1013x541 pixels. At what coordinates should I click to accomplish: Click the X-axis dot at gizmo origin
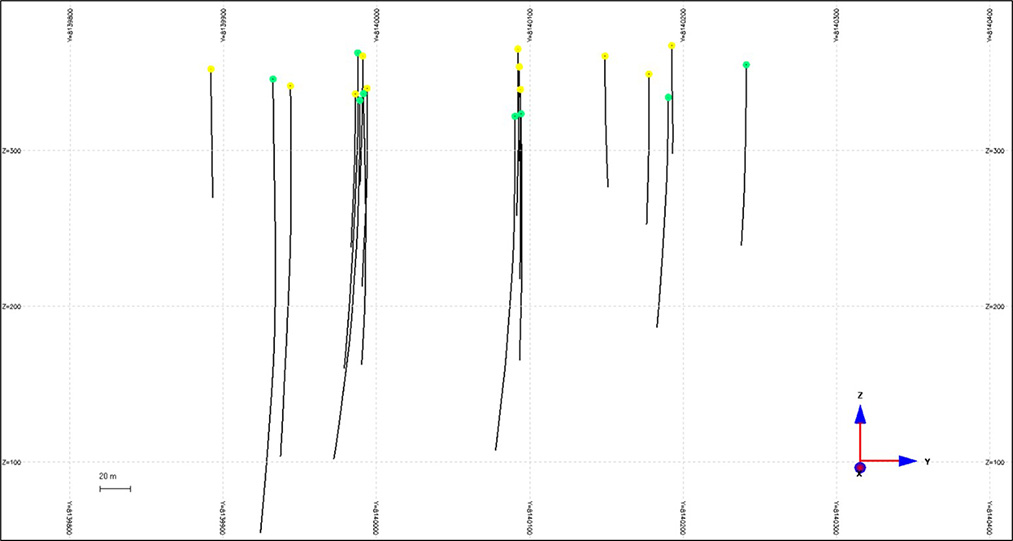pyautogui.click(x=860, y=467)
